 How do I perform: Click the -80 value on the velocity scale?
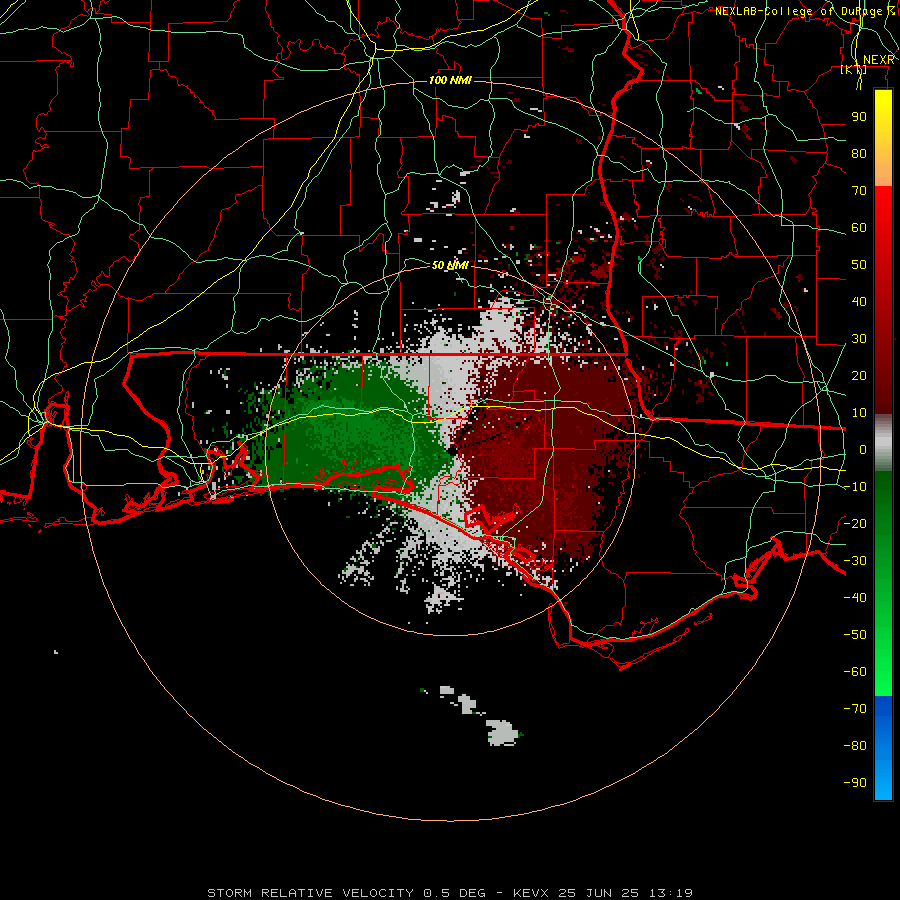pyautogui.click(x=855, y=746)
